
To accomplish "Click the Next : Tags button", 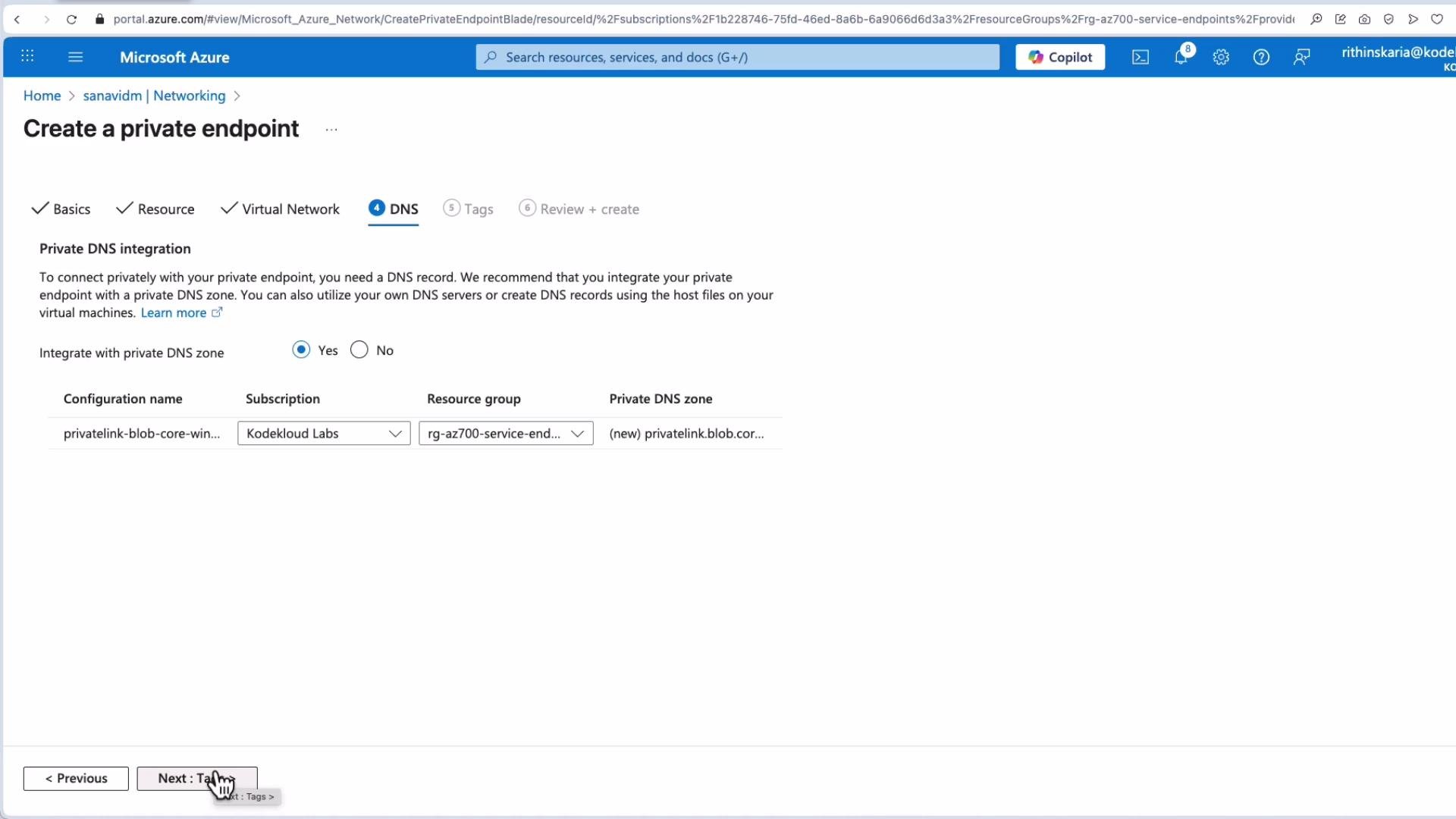I will pyautogui.click(x=197, y=778).
